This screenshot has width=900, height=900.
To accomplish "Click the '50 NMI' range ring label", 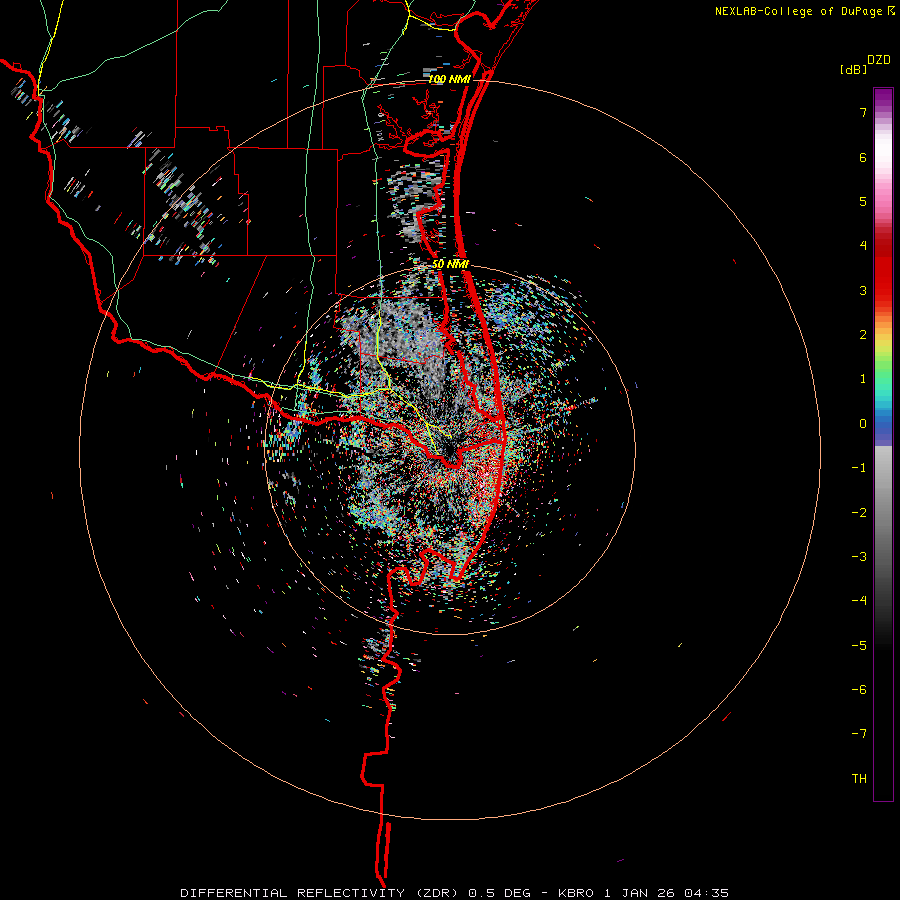I will coord(450,264).
